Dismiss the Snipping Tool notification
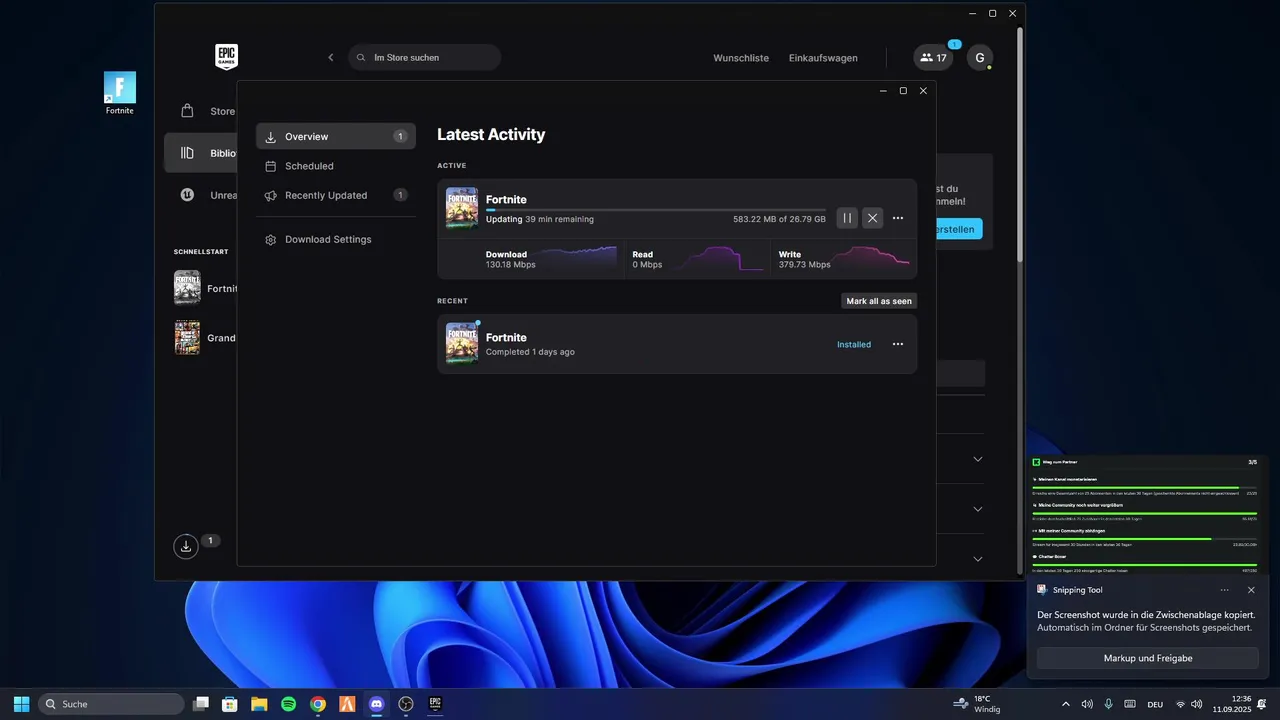The image size is (1280, 720). click(x=1251, y=590)
